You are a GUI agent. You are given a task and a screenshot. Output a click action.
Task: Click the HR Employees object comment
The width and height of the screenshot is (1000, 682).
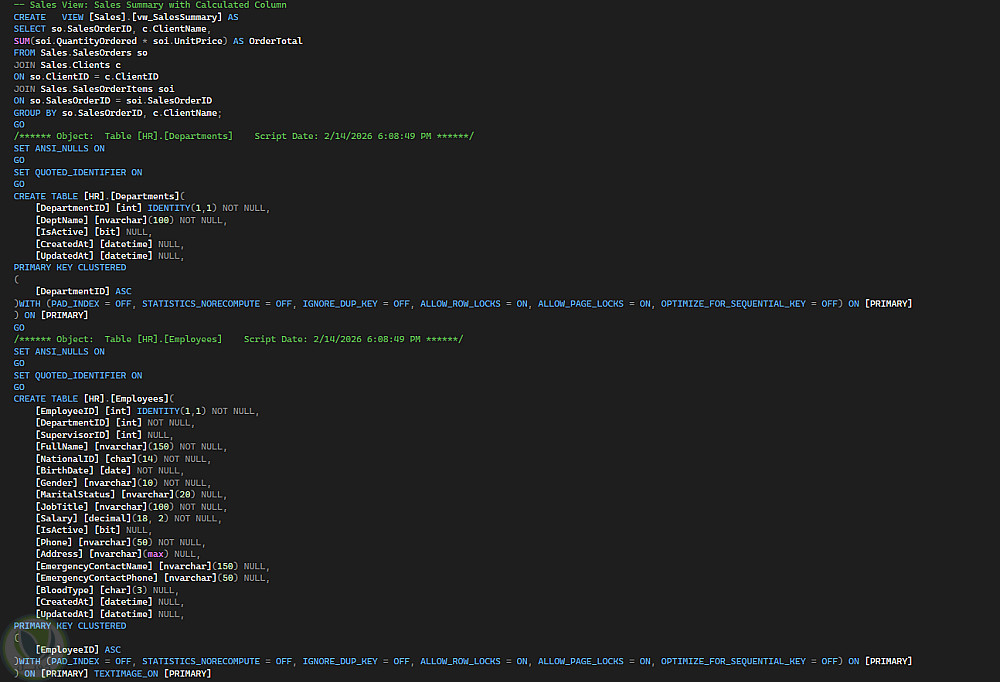(238, 339)
